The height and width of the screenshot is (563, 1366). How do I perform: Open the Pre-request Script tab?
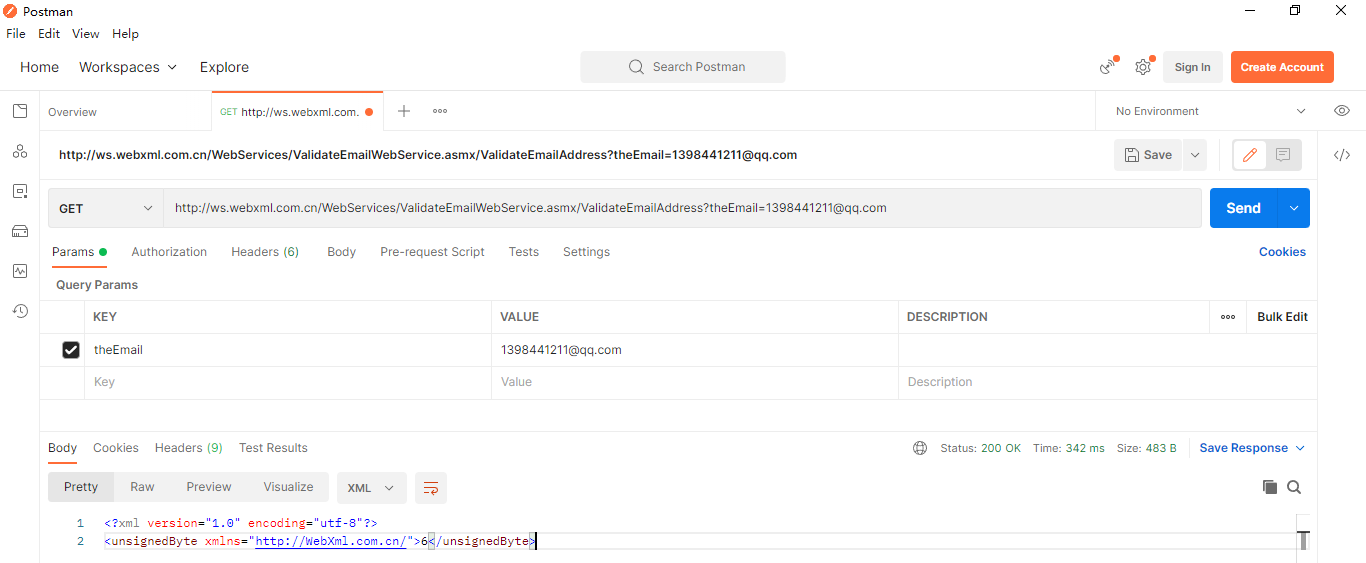(432, 252)
